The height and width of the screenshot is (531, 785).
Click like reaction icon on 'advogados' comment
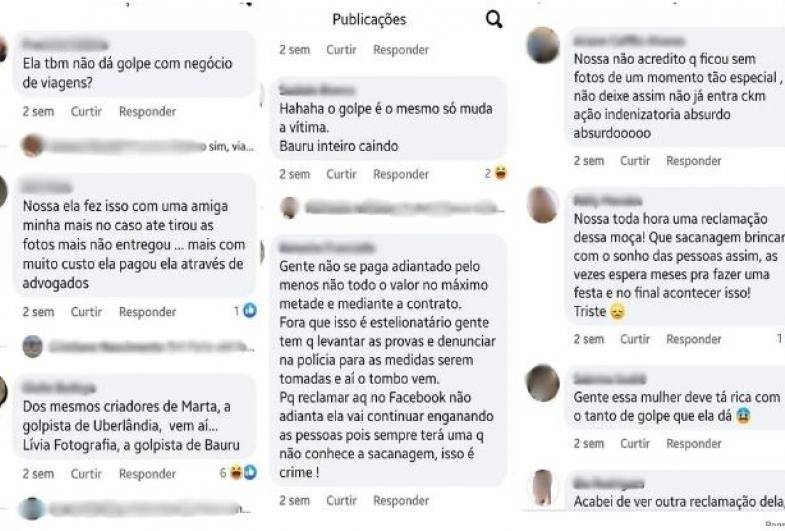click(250, 311)
